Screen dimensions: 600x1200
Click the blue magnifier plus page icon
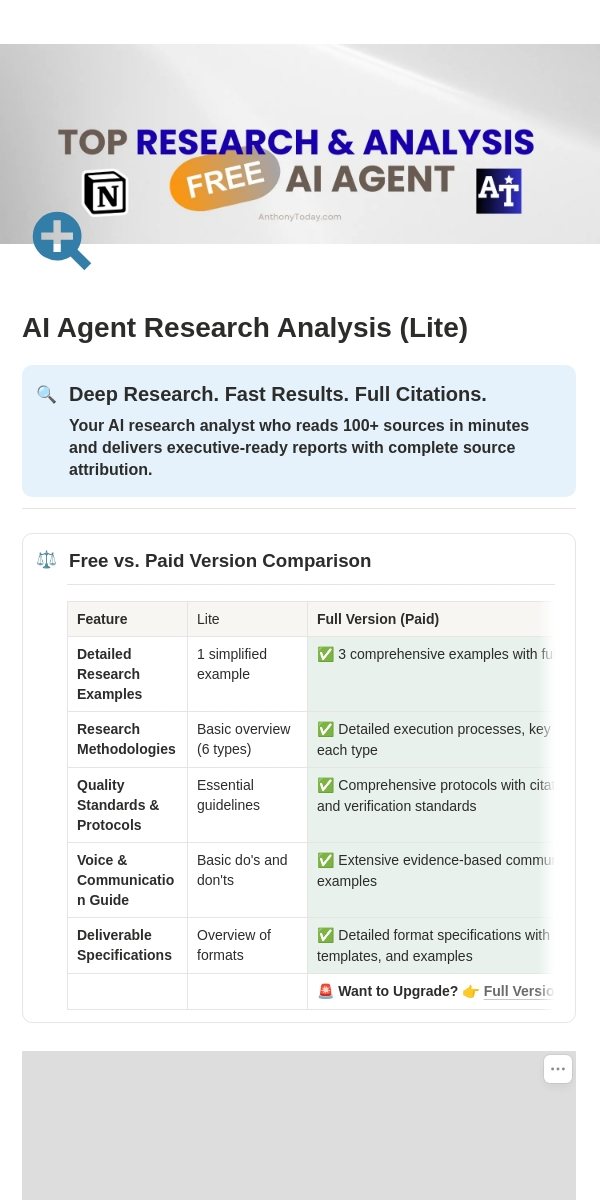coord(61,240)
